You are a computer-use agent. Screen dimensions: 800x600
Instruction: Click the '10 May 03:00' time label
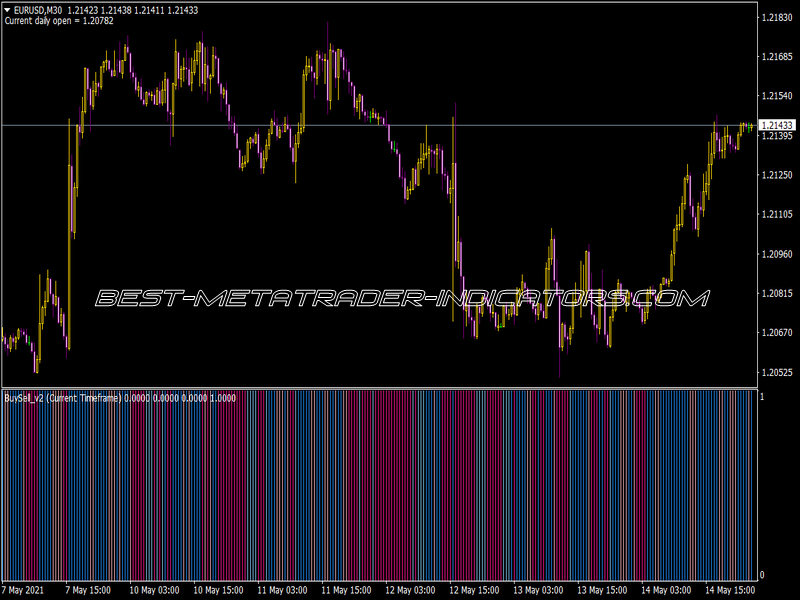[x=154, y=590]
